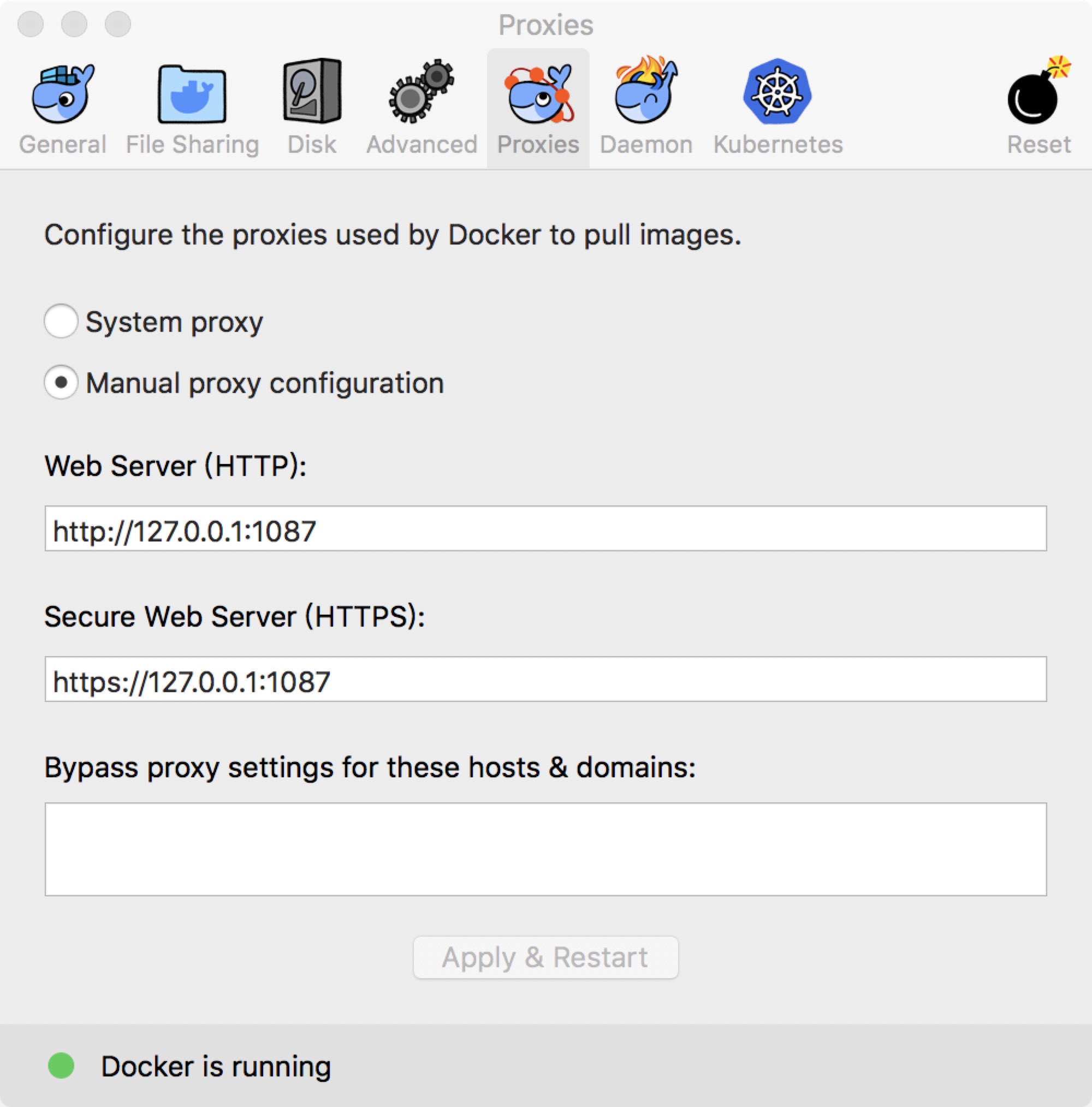The width and height of the screenshot is (1092, 1107).
Task: Click the Apply & Restart button
Action: (x=545, y=957)
